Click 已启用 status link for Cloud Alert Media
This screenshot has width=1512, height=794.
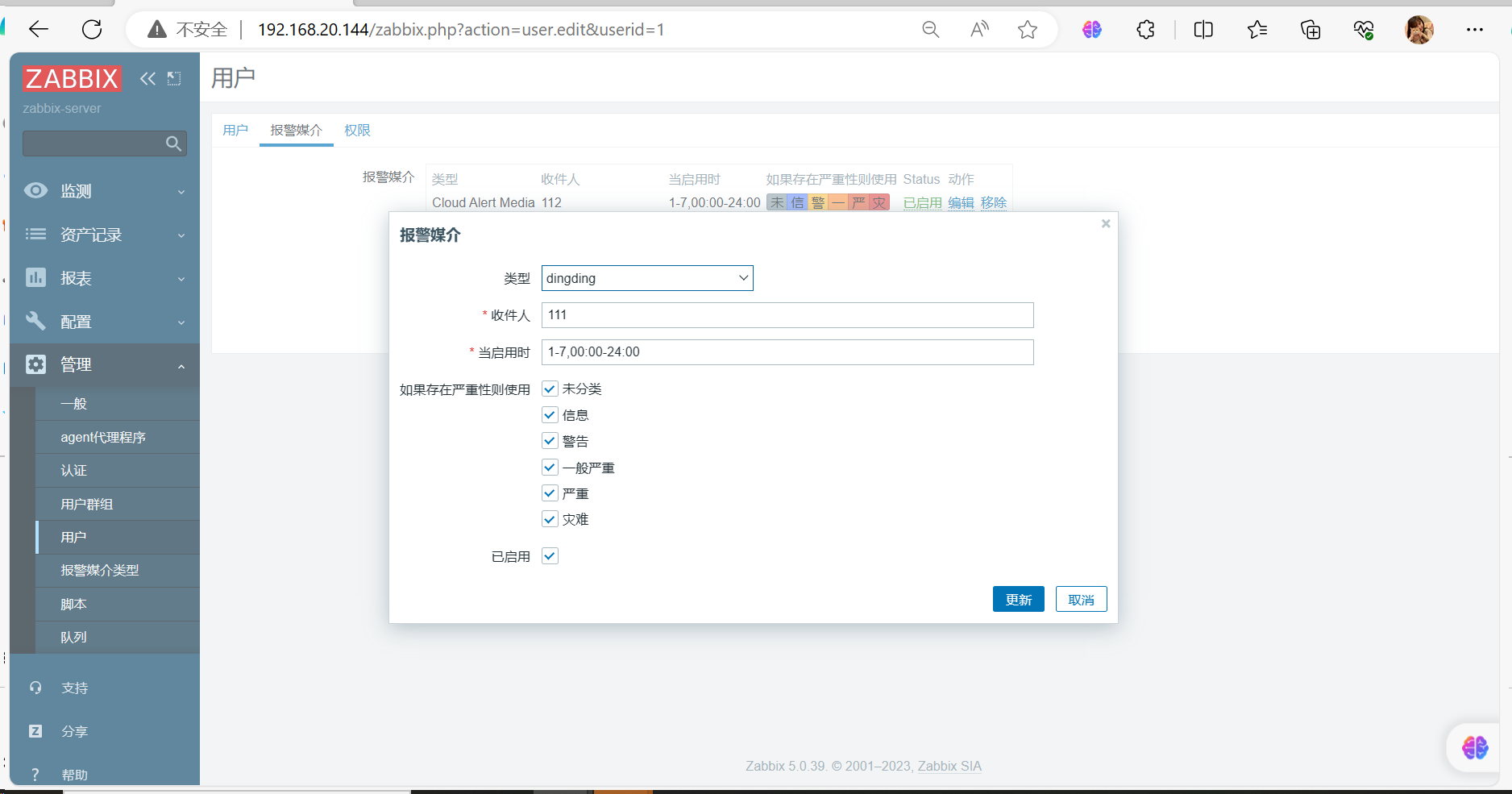coord(922,202)
